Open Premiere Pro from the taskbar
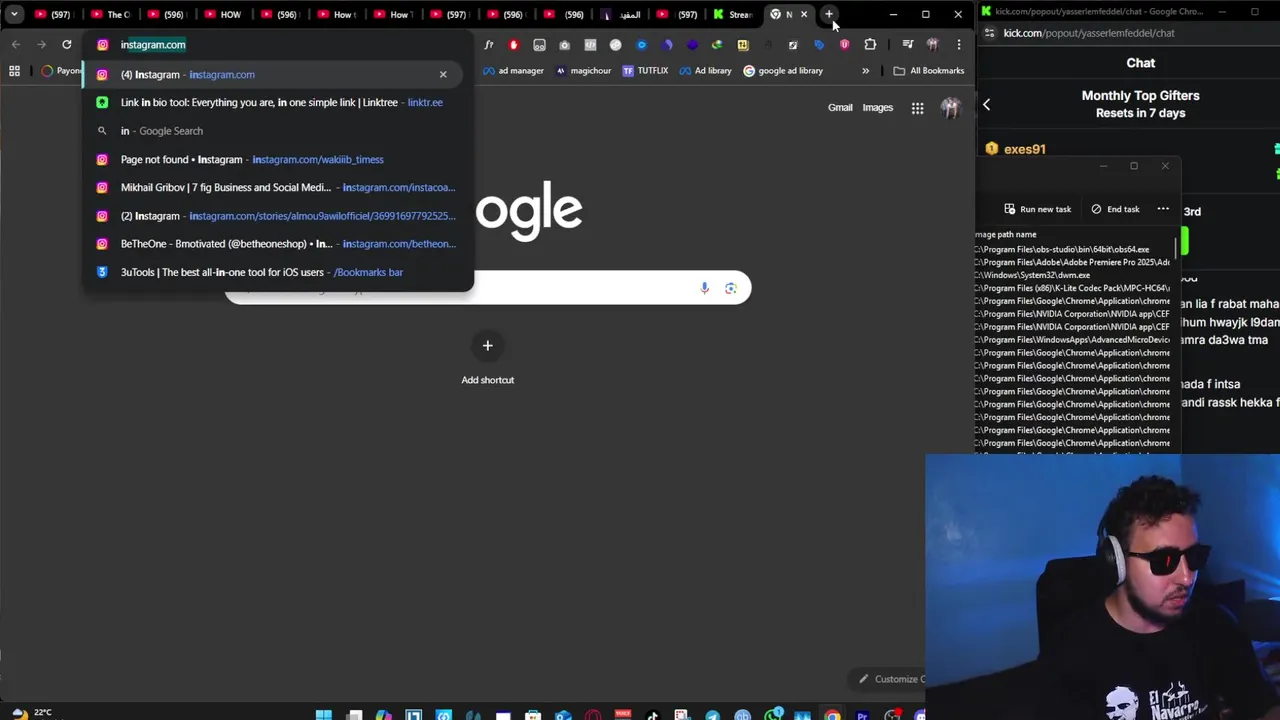 coord(862,715)
